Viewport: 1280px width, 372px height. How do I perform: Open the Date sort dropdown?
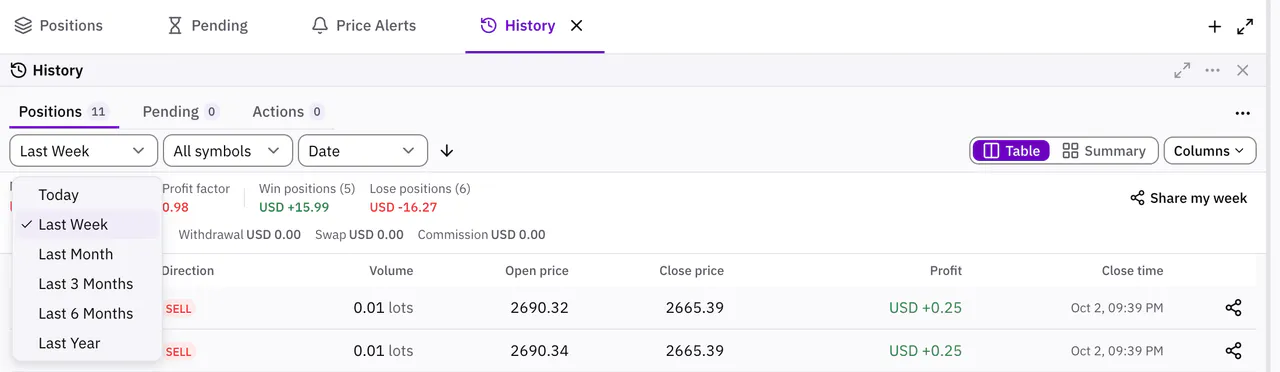click(363, 151)
